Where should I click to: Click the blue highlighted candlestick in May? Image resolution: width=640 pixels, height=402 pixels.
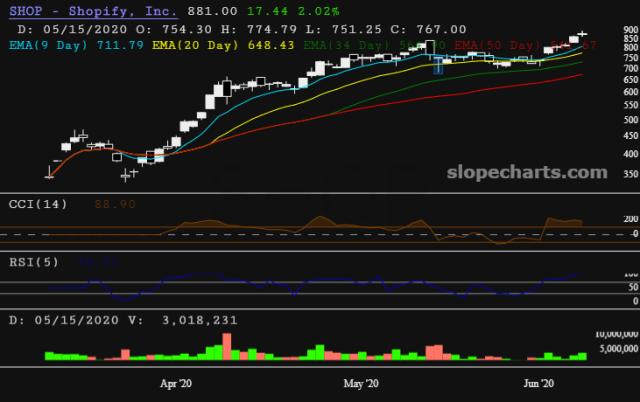pos(437,65)
